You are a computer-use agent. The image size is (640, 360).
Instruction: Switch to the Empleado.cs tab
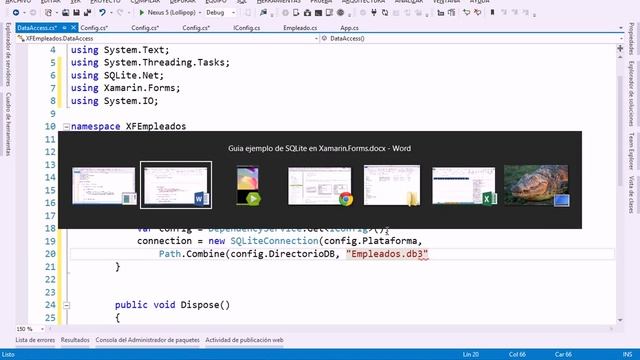[x=300, y=28]
